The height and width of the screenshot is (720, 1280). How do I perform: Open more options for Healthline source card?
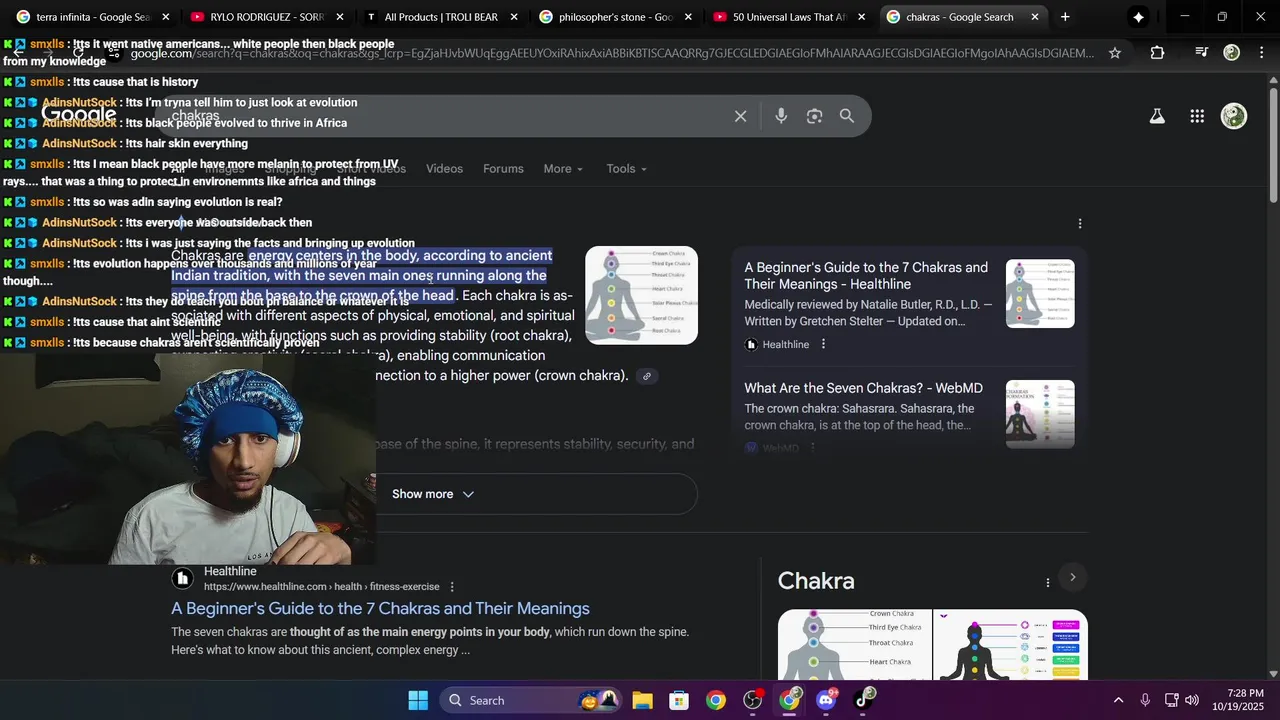pos(823,344)
